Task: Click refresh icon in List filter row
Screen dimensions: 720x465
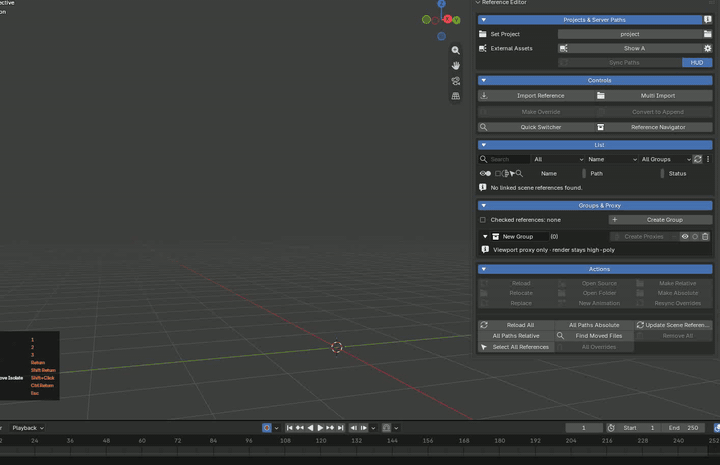Action: [698, 159]
